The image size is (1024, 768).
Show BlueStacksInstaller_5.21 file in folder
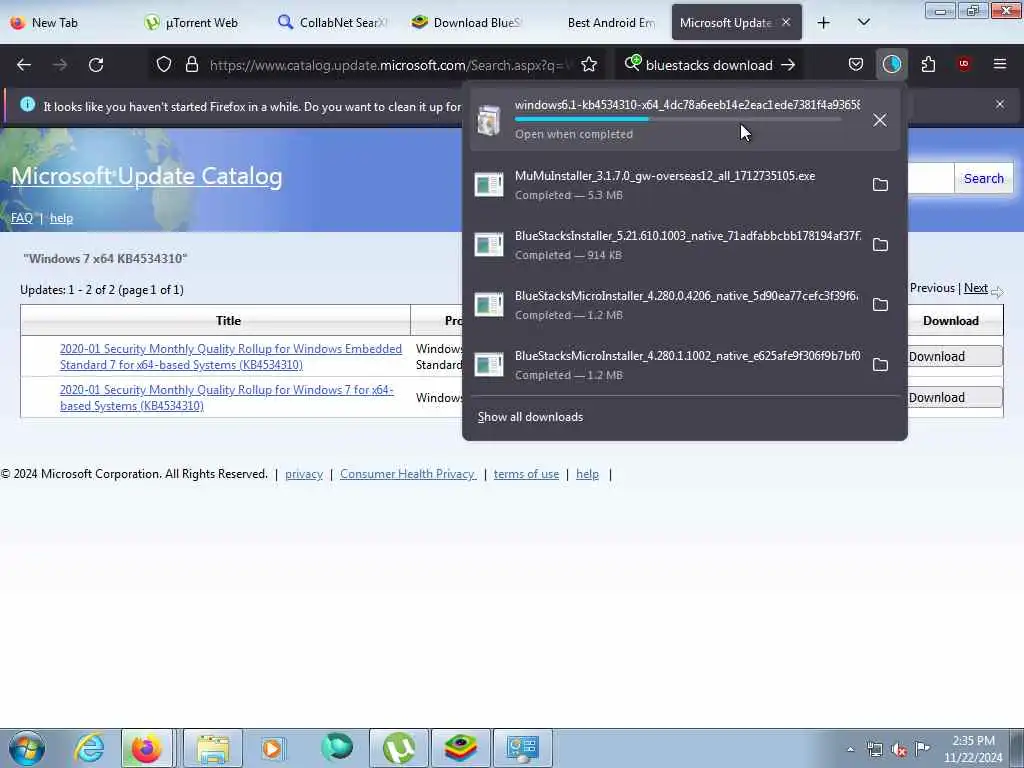(880, 245)
